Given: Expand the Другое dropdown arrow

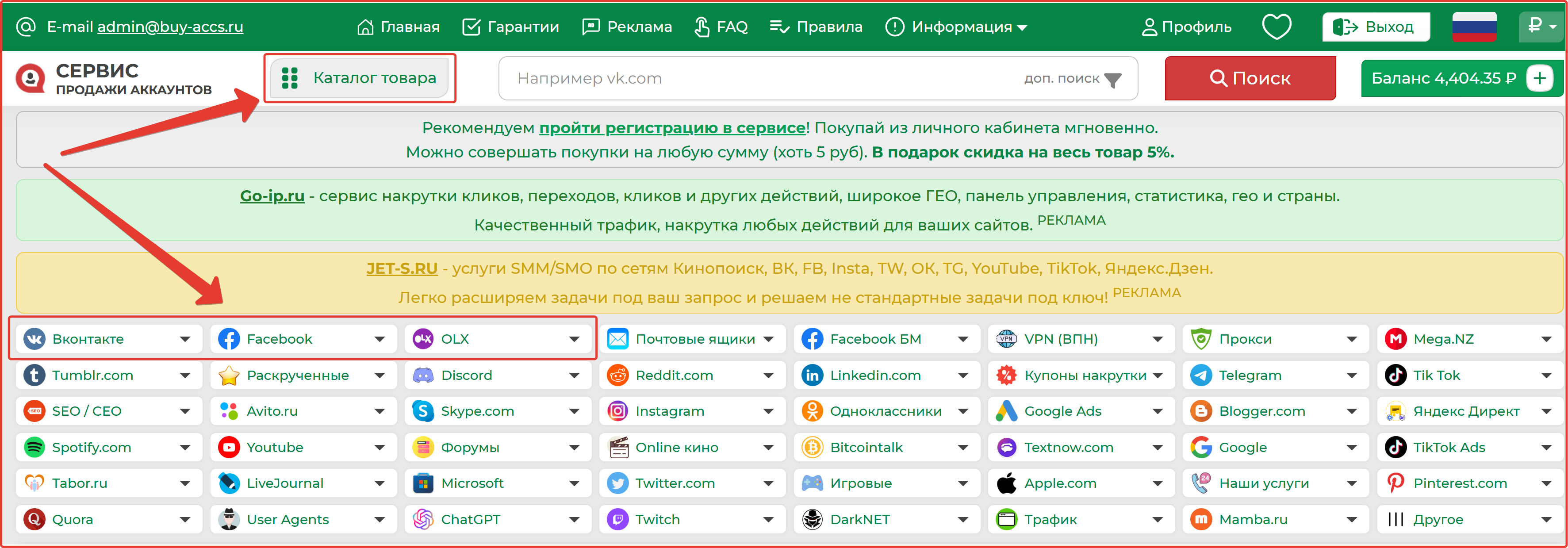Looking at the screenshot, I should point(1547,519).
